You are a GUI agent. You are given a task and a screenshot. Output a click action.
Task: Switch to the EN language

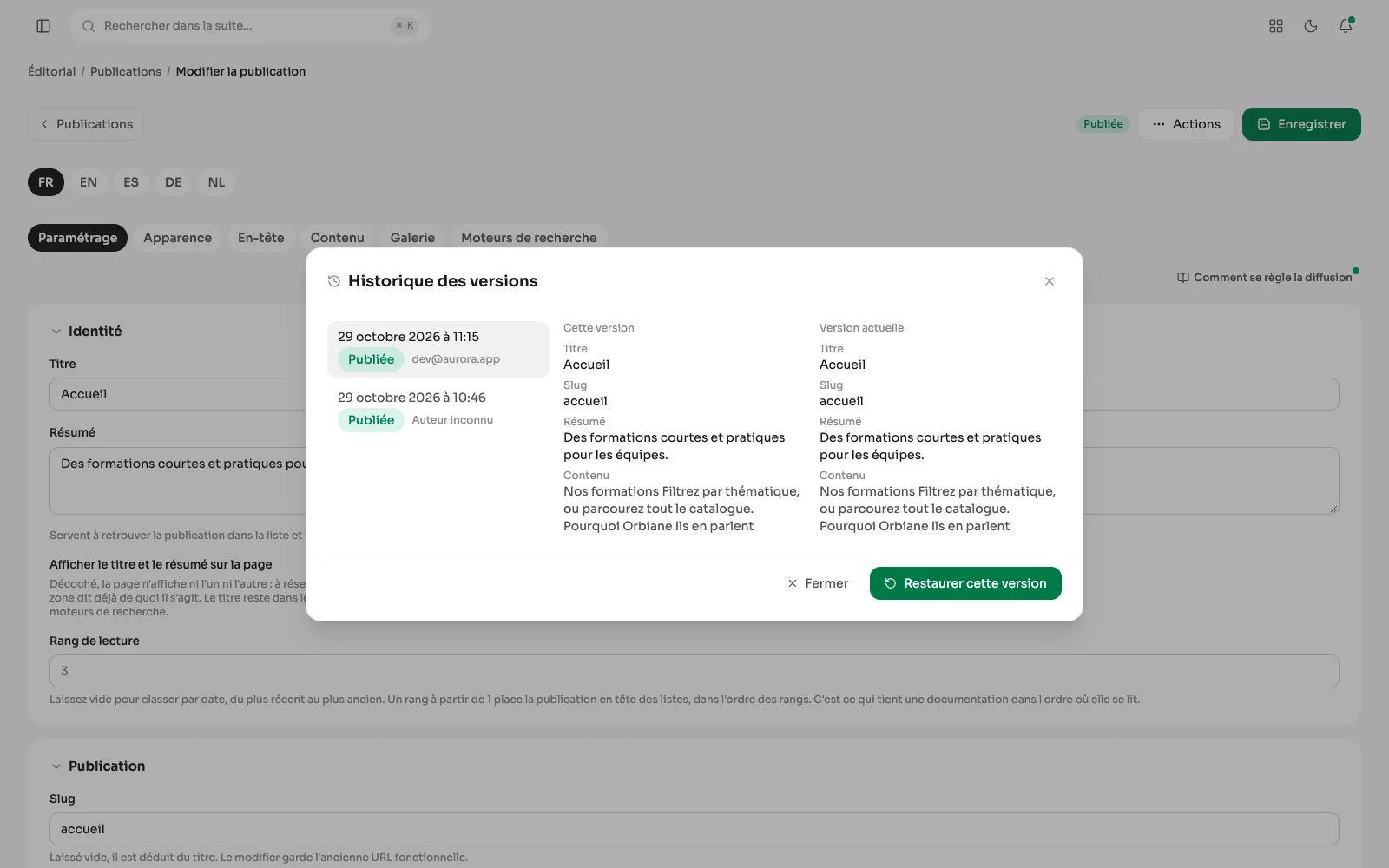(89, 182)
